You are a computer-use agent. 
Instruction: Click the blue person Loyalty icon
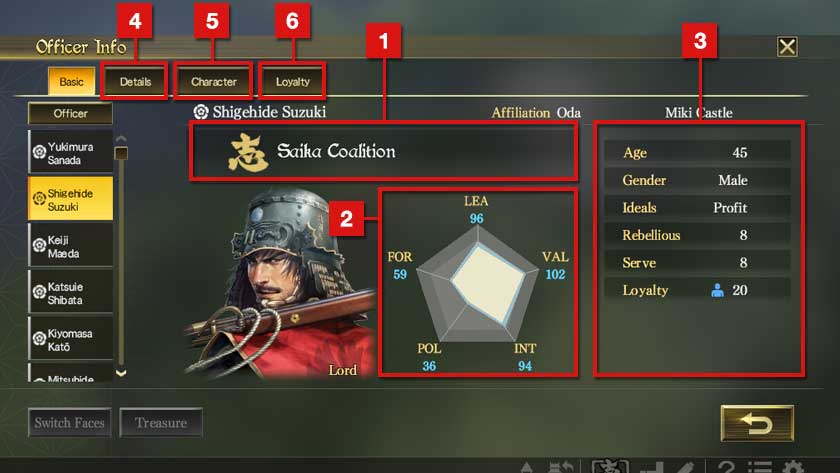[717, 290]
